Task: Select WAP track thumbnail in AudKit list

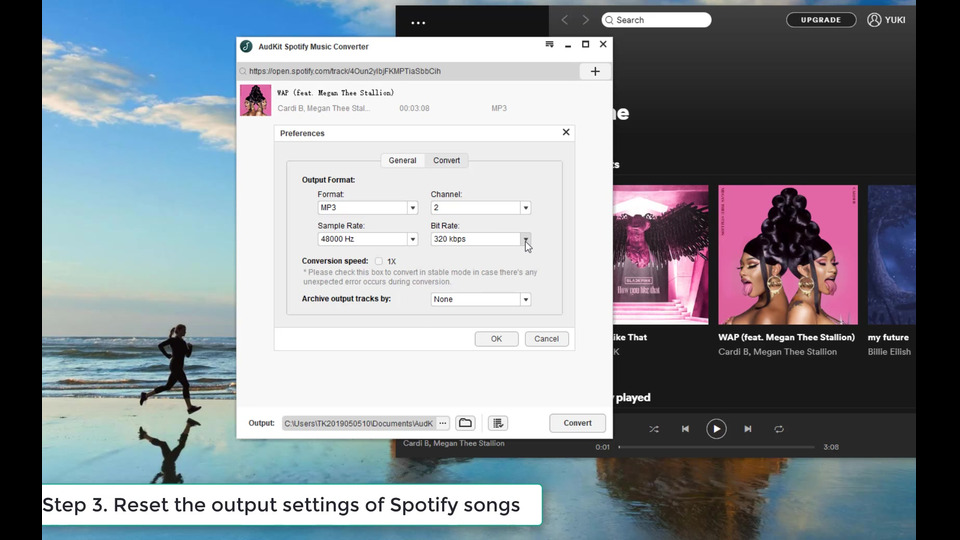Action: 255,100
